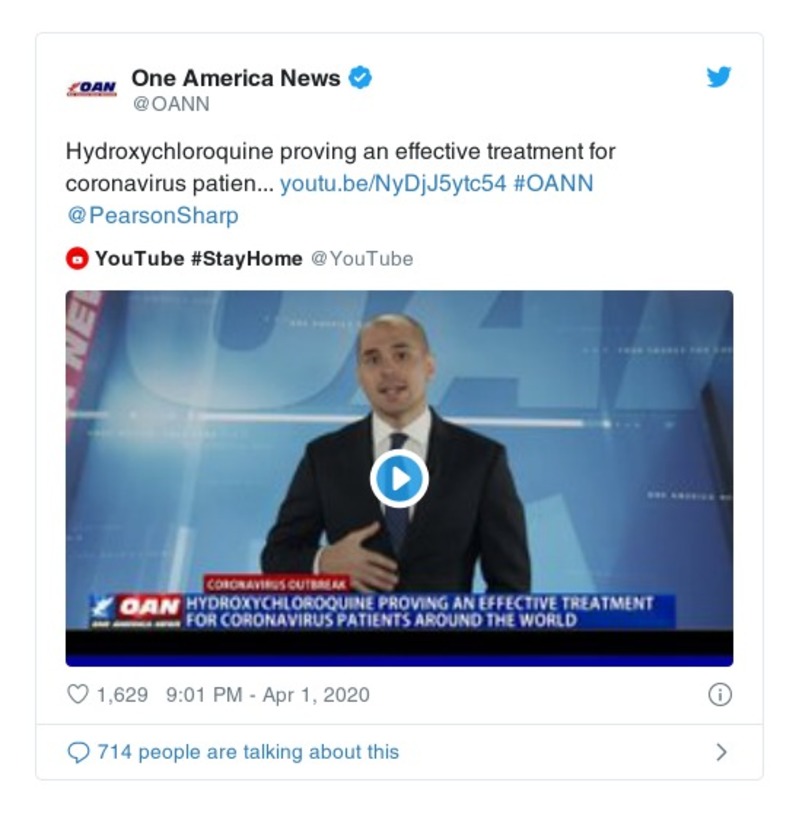Click the 1,629 likes count
This screenshot has width=799, height=817.
coord(122,695)
